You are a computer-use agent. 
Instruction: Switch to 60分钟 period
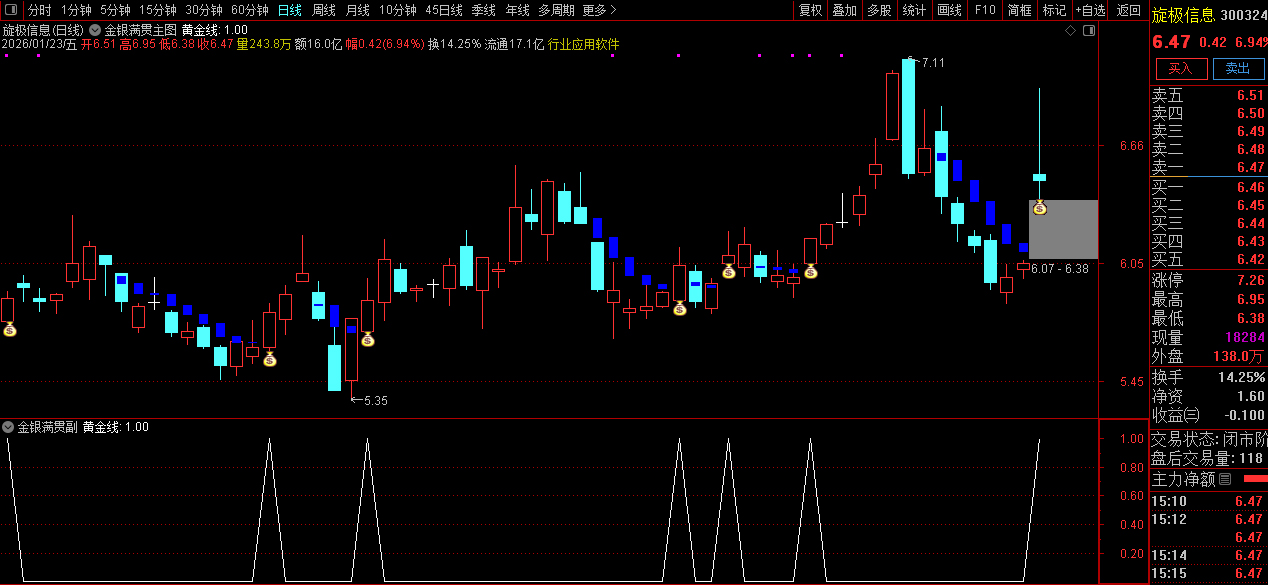(x=249, y=10)
